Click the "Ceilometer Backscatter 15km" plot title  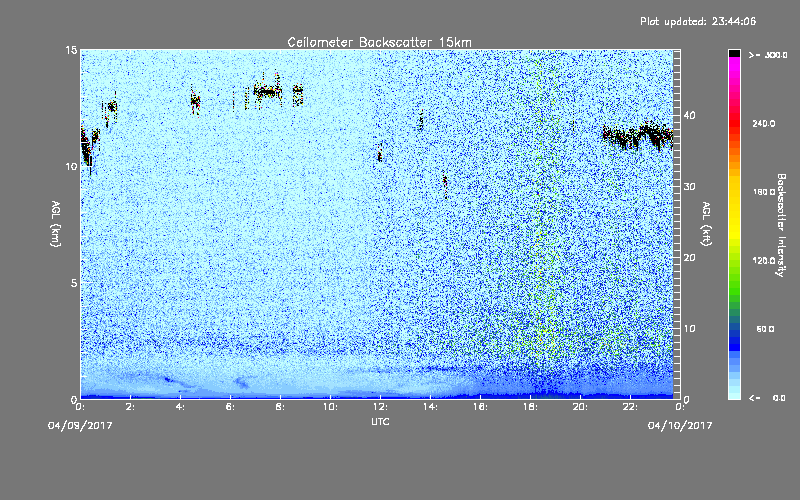(x=379, y=42)
